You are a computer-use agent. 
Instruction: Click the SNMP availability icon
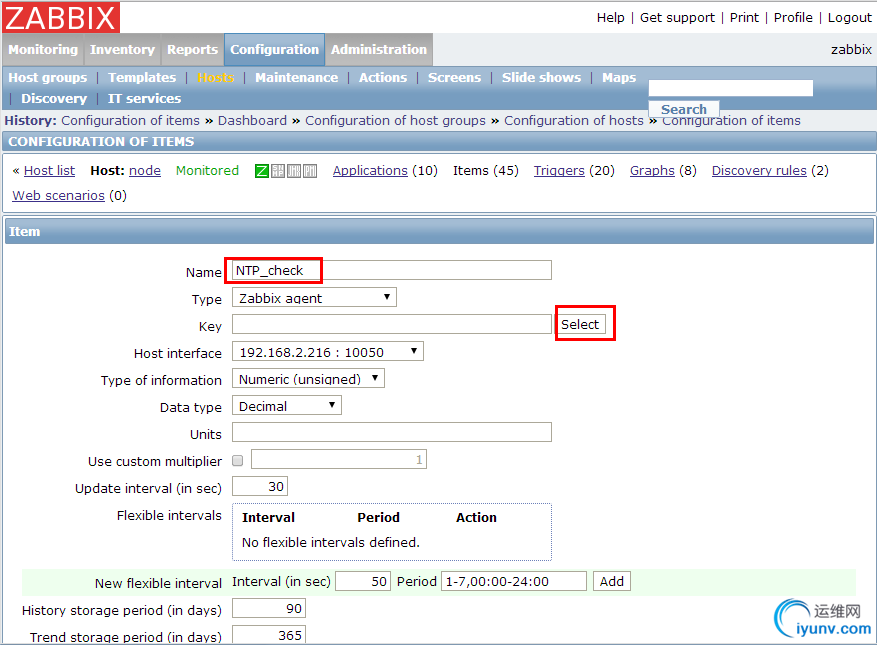[278, 171]
